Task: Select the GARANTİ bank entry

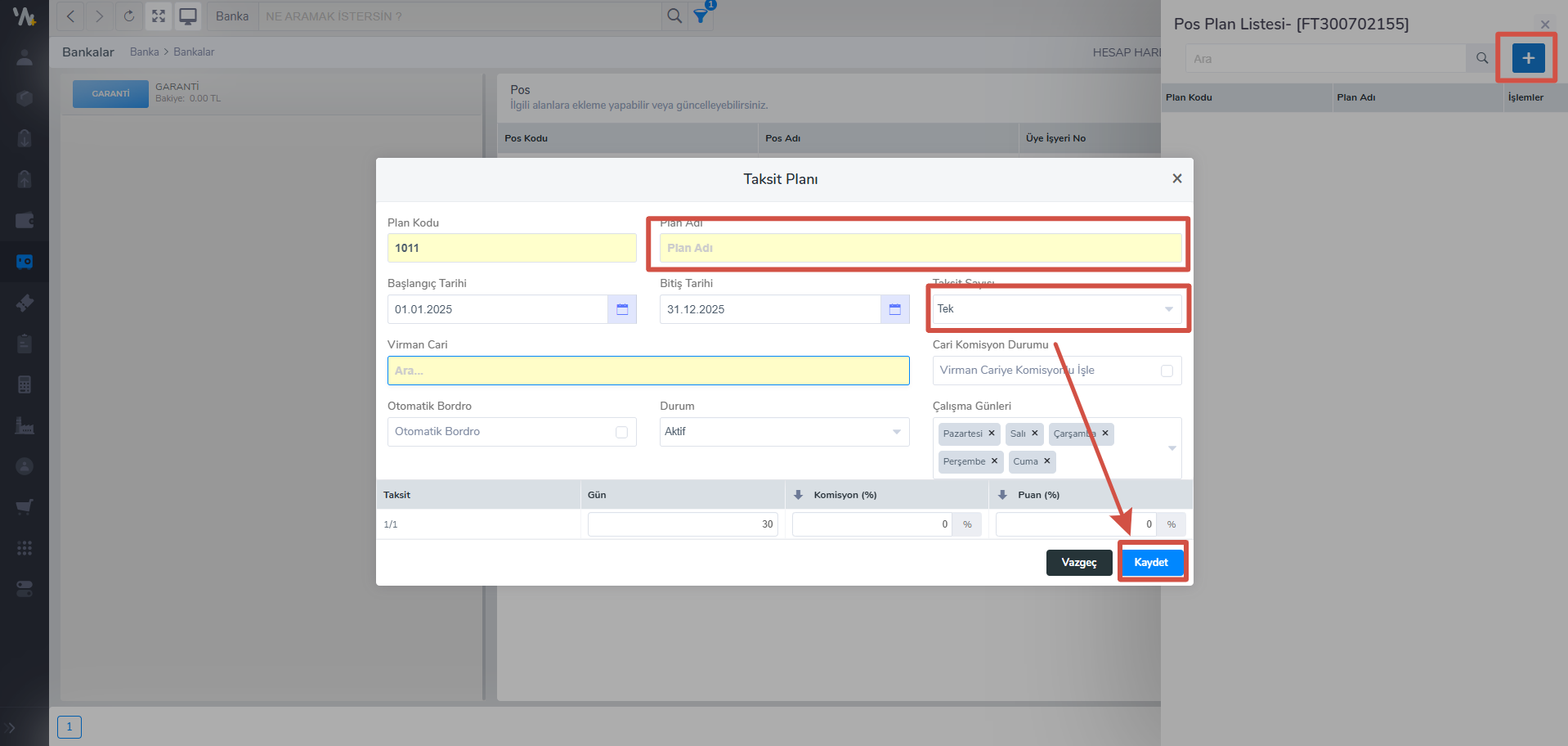Action: click(111, 94)
